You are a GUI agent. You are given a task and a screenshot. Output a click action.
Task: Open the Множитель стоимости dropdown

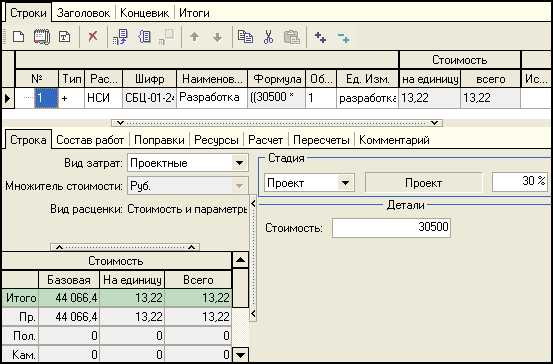tap(239, 186)
